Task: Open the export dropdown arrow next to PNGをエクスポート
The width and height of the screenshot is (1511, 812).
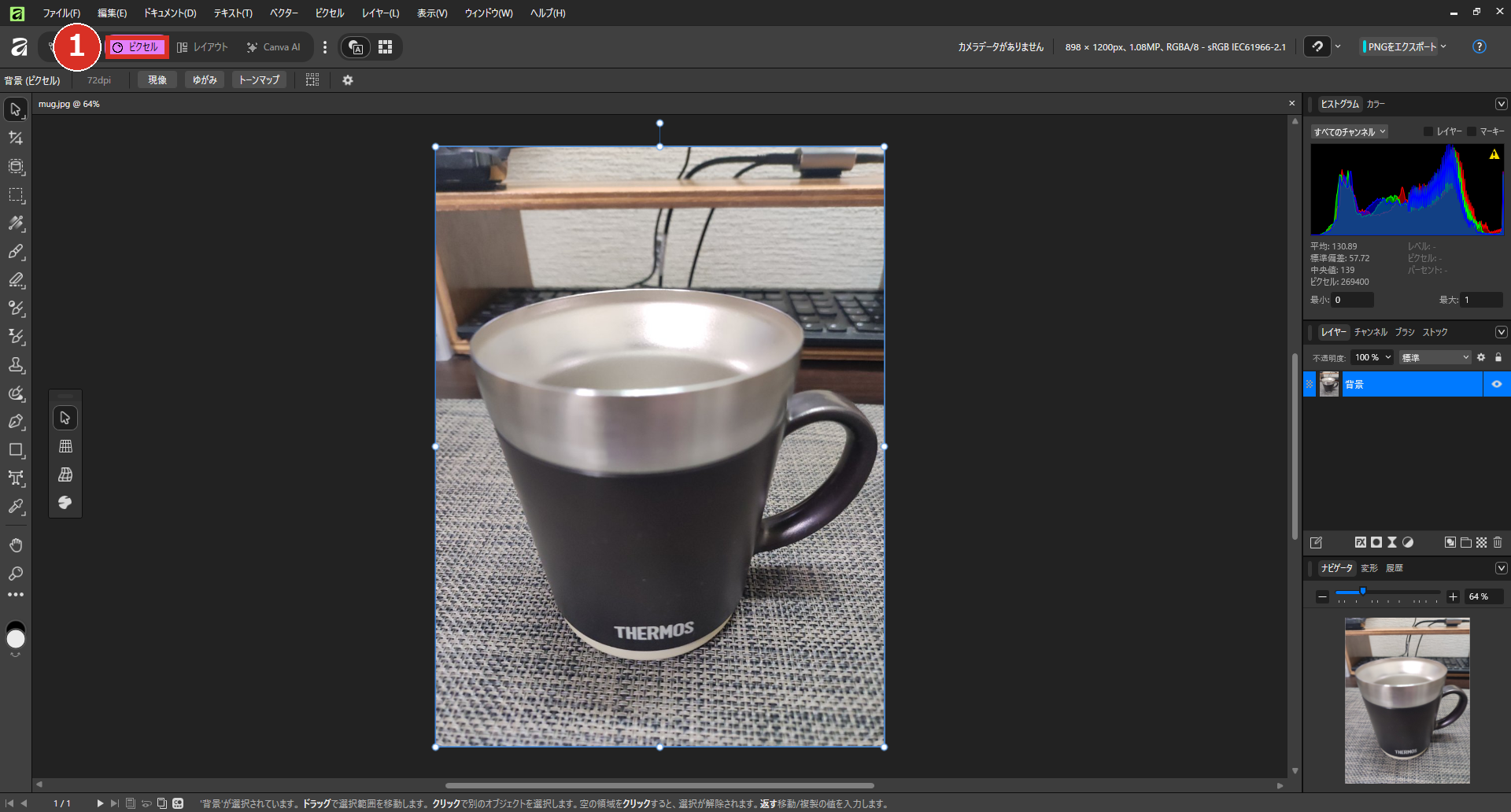Action: (1444, 46)
